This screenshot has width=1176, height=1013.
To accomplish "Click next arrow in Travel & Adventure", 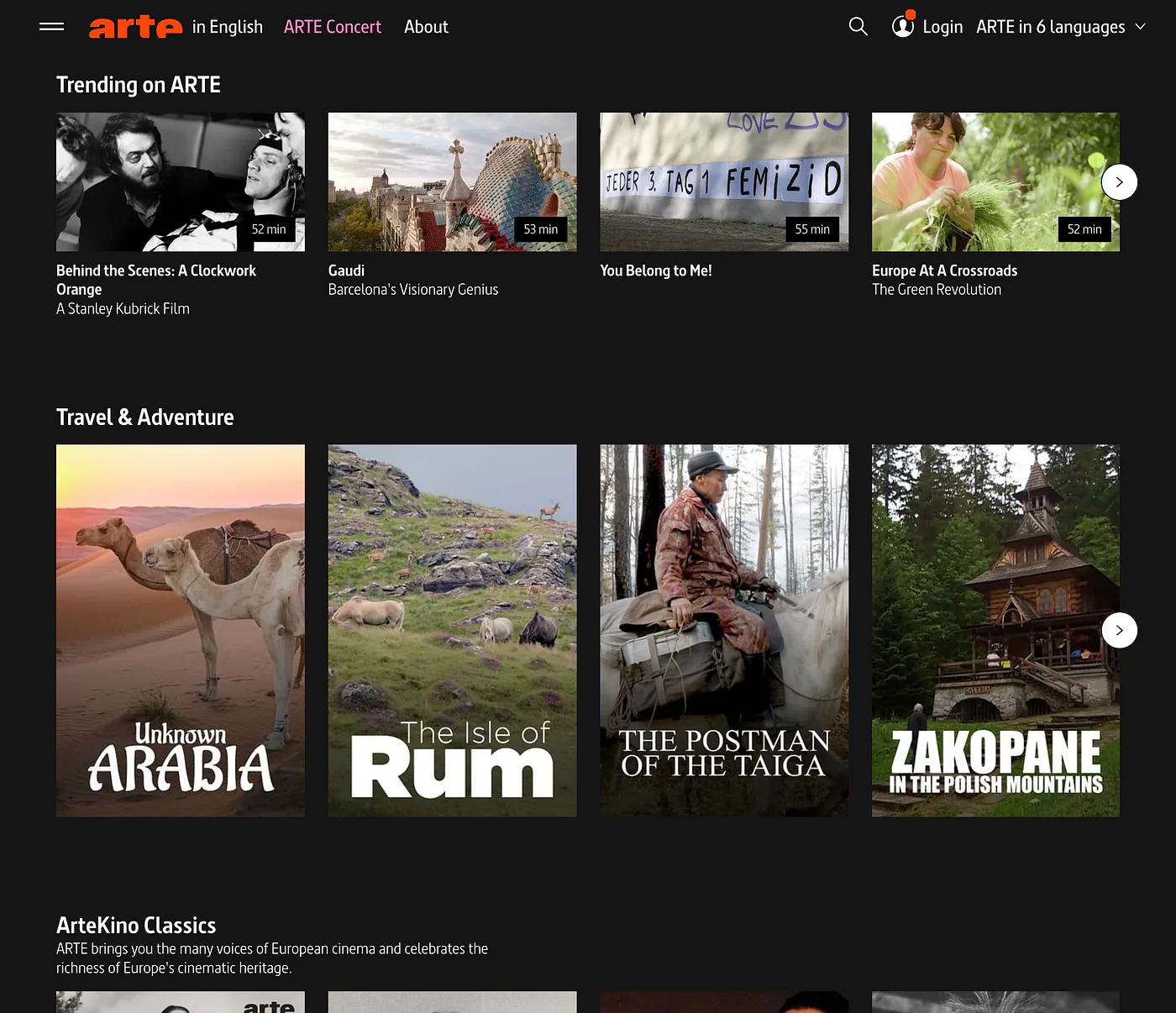I will [1119, 631].
